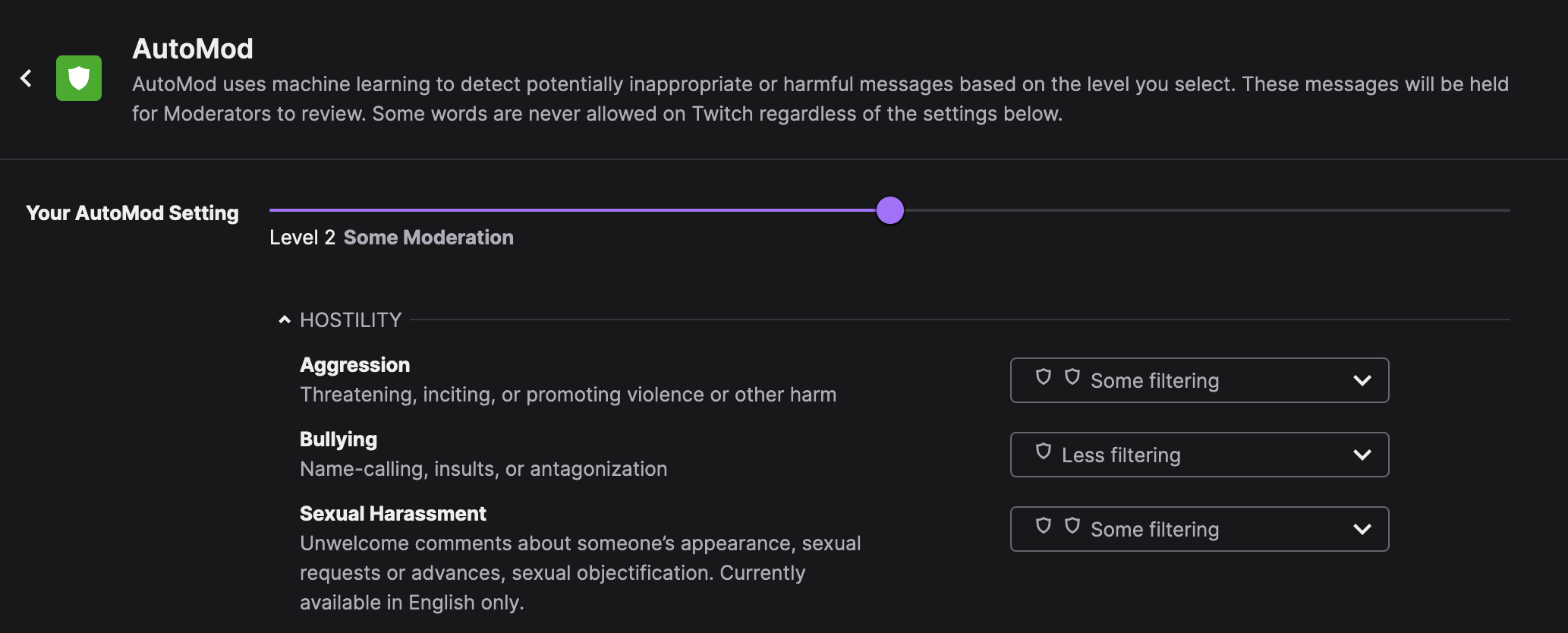The image size is (1568, 633).
Task: Click the first shield icon in Sexual Harassment dropdown
Action: (1045, 527)
